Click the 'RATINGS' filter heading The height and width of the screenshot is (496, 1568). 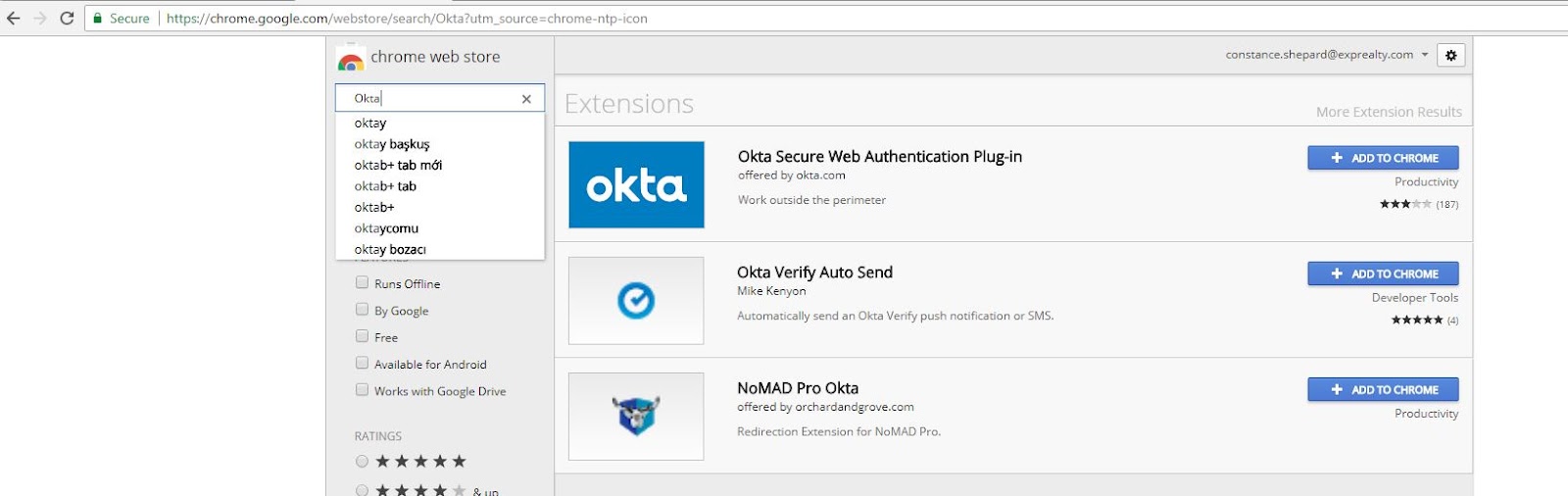click(378, 436)
